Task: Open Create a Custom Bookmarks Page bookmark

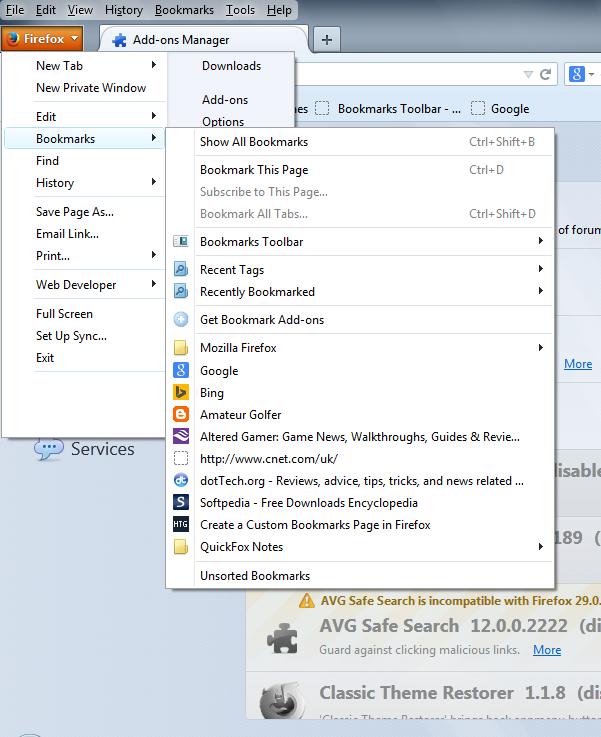Action: point(359,525)
